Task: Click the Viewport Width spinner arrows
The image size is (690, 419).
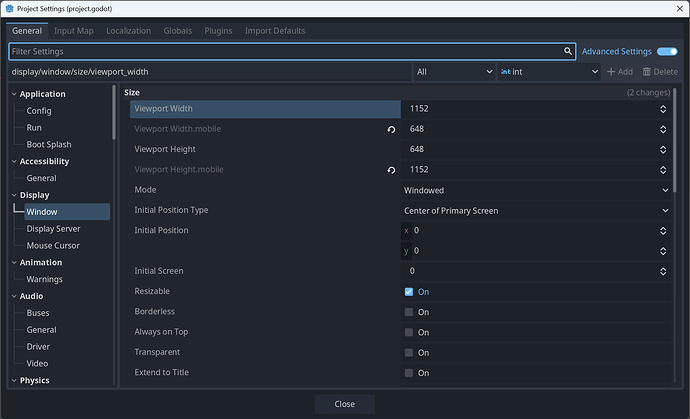Action: [x=663, y=108]
